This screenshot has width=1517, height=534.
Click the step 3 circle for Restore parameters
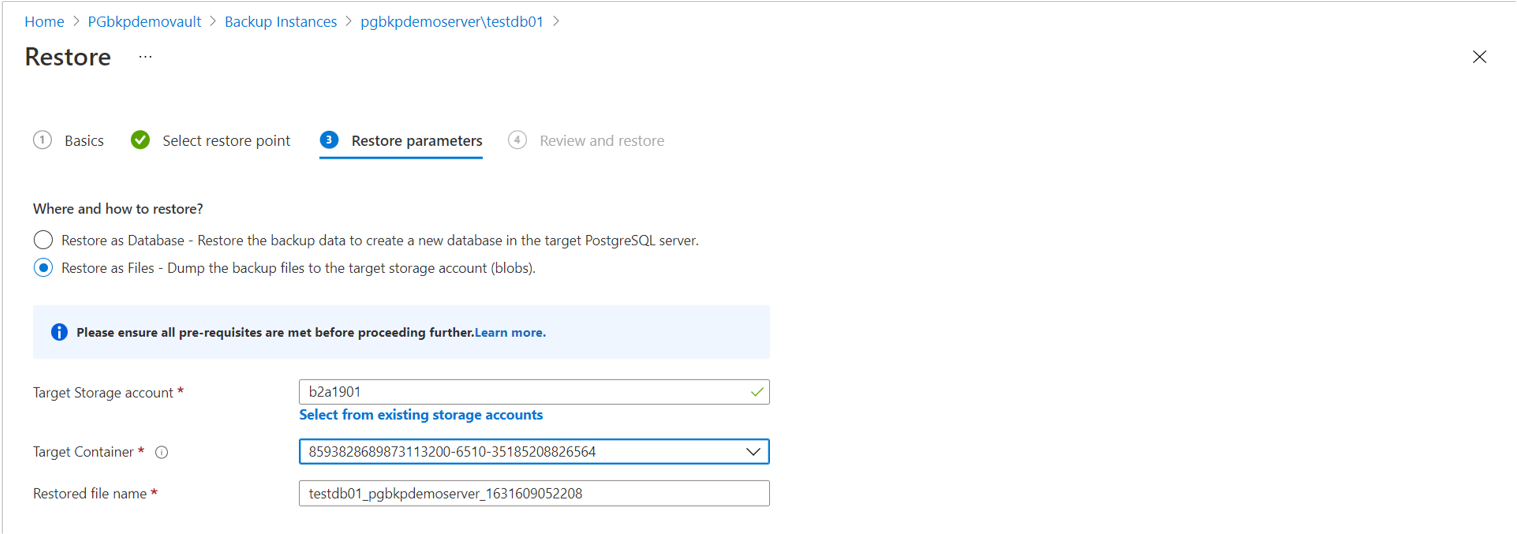(x=329, y=140)
